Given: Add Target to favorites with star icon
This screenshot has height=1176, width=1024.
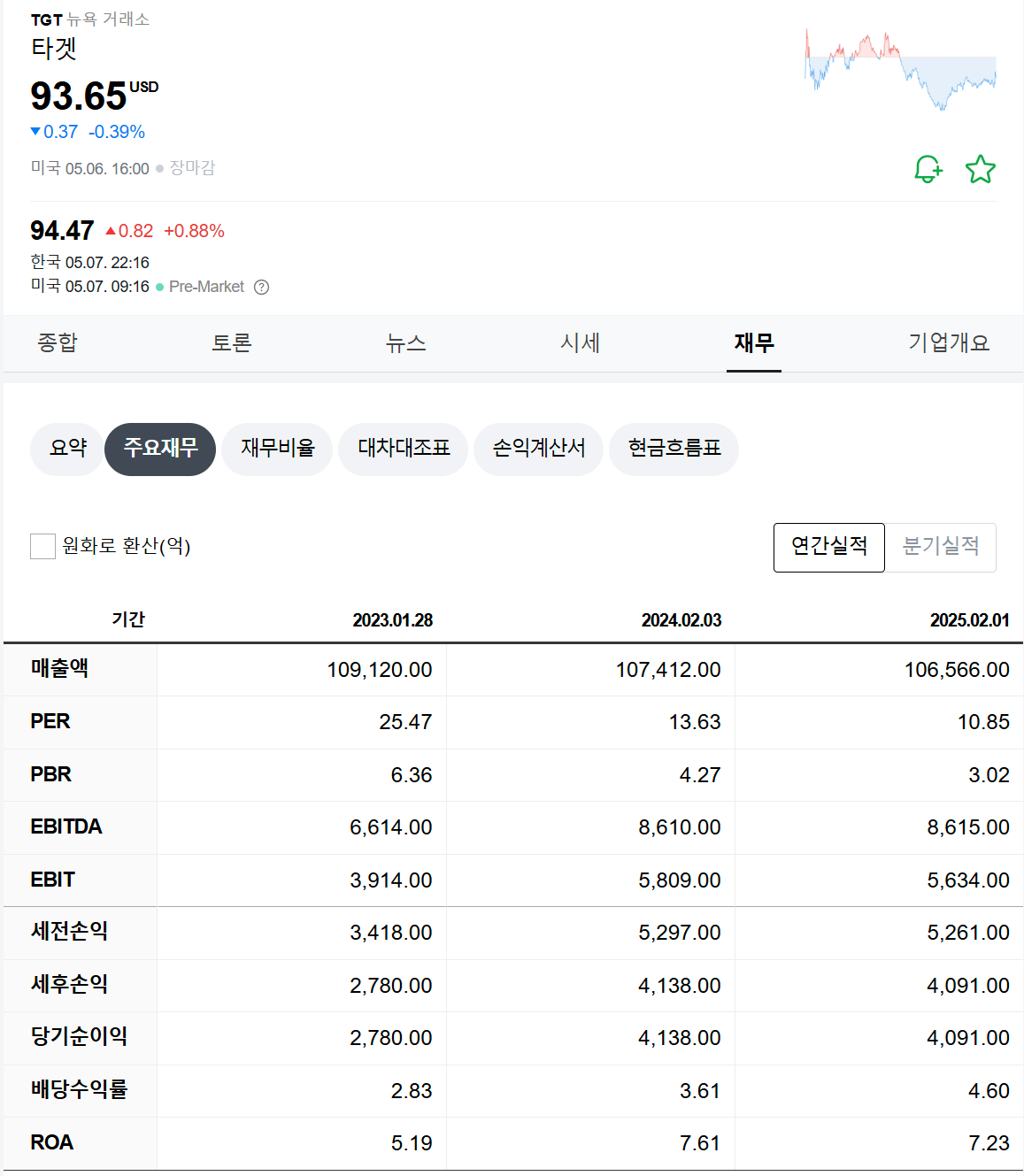Looking at the screenshot, I should (x=981, y=169).
